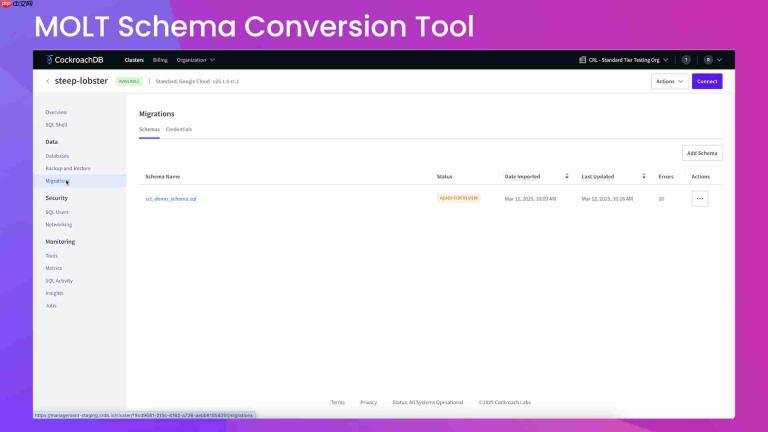Click the CockroachDB logo
Image resolution: width=768 pixels, height=432 pixels.
[x=74, y=60]
